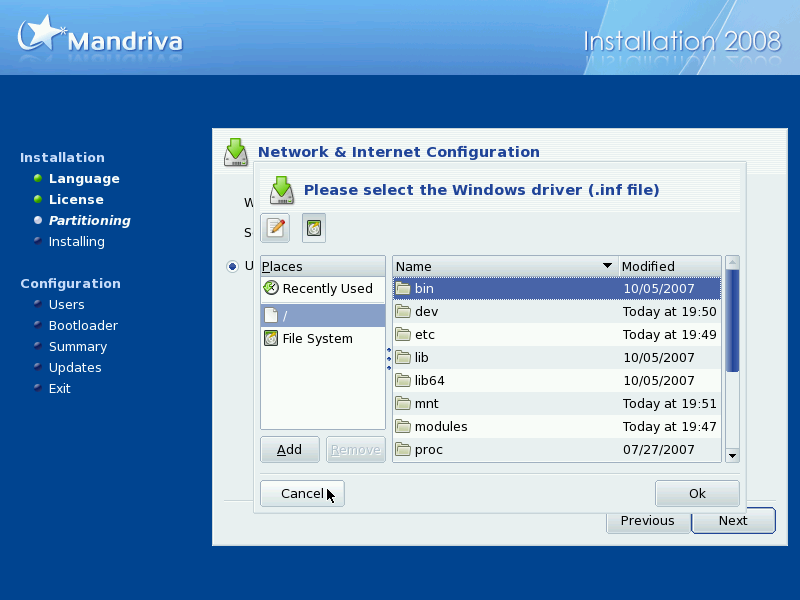
Task: Click the Language step in sidebar
Action: click(x=84, y=179)
